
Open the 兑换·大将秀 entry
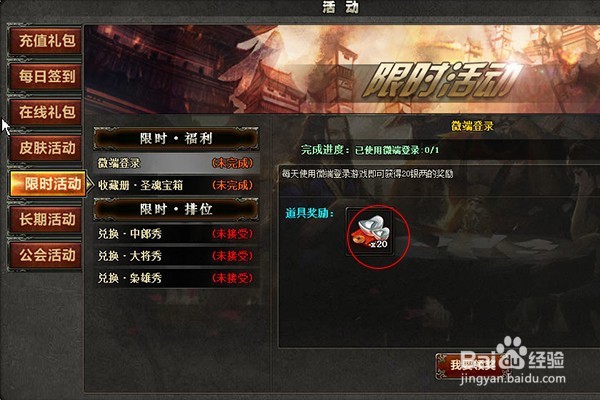[176, 256]
